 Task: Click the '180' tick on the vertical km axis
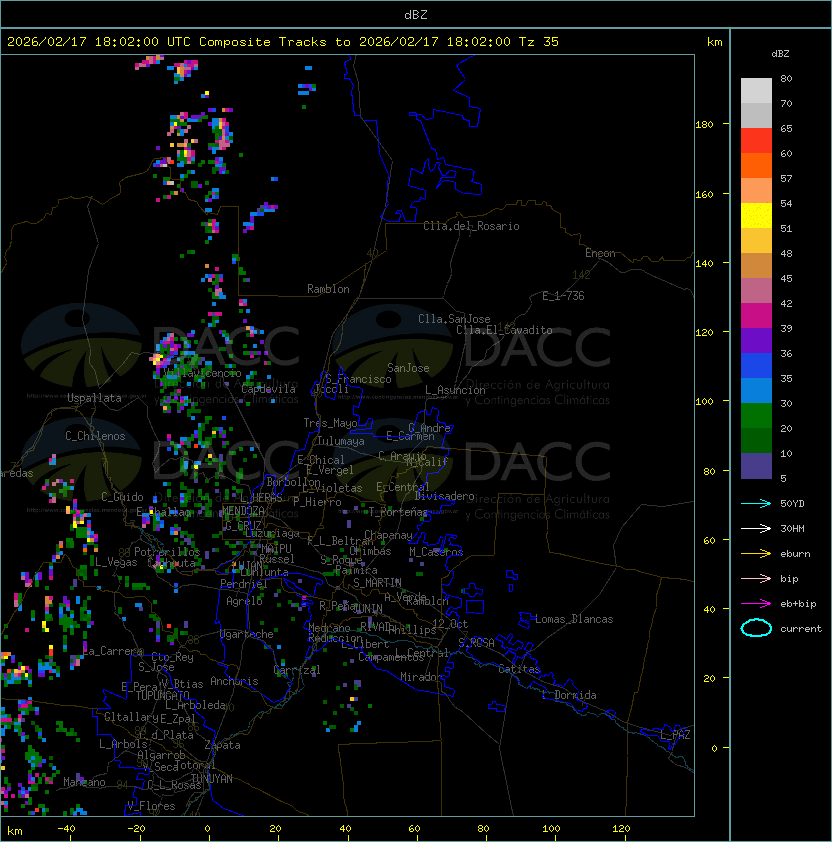coord(704,125)
